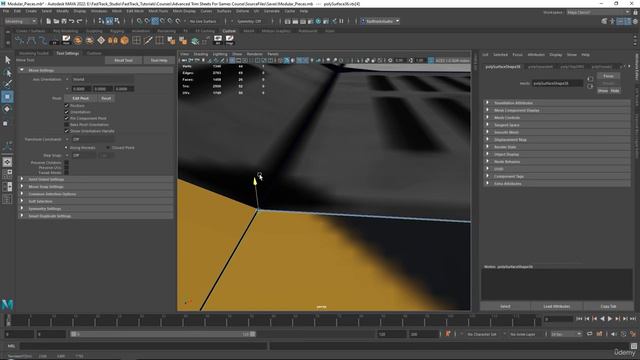Expand the Move Snap Settings section
The width and height of the screenshot is (640, 360).
(x=96, y=187)
